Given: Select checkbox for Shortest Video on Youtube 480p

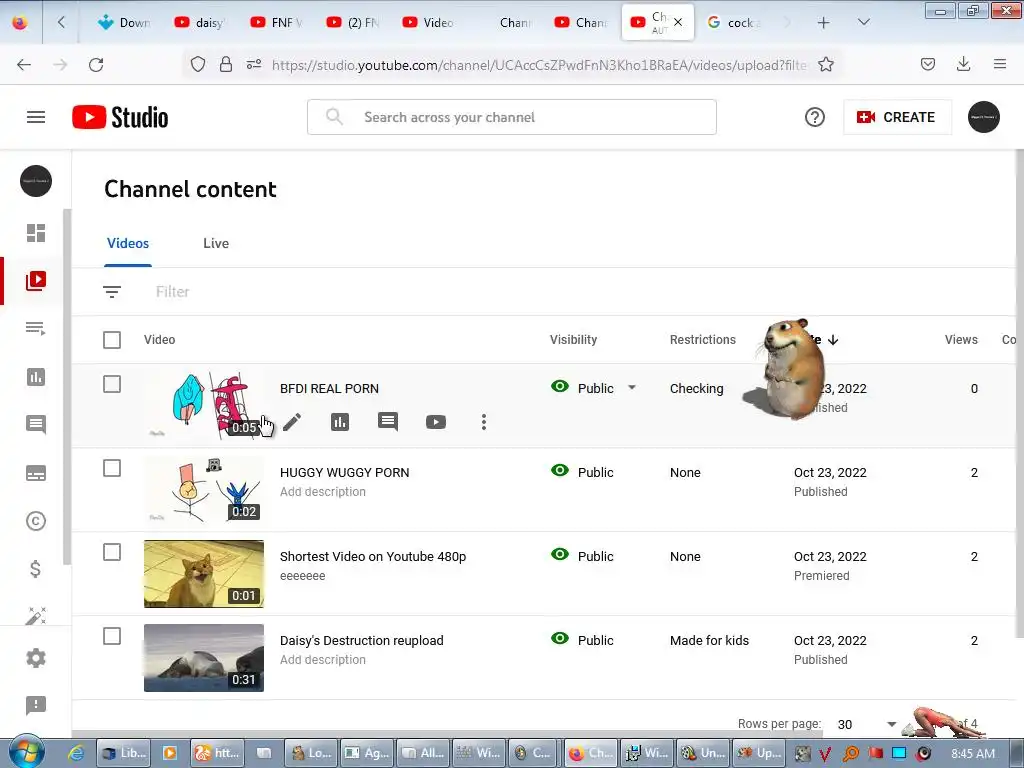Looking at the screenshot, I should [112, 552].
